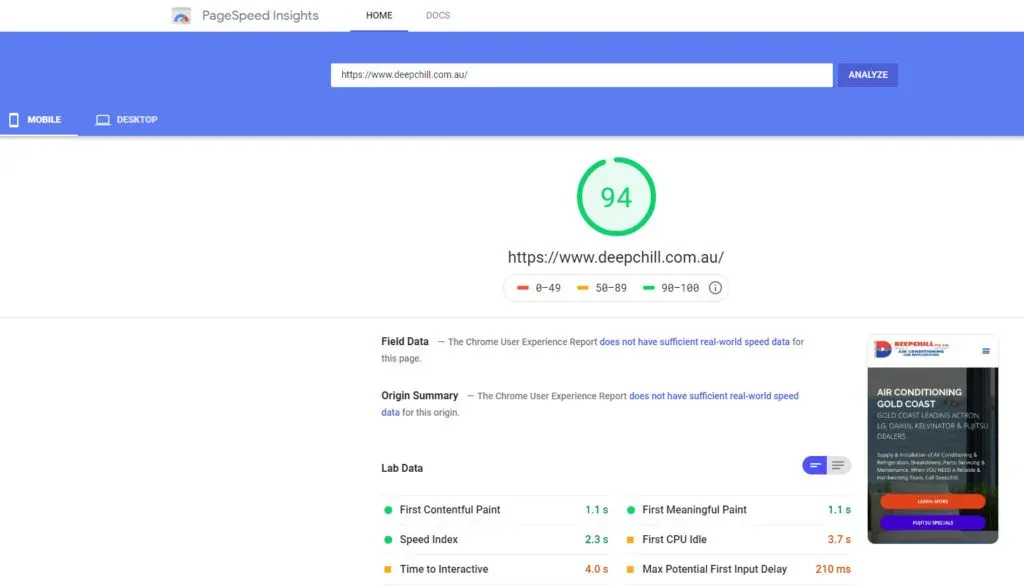
Task: Open Origin Summary insufficient speed data link
Action: click(x=713, y=396)
